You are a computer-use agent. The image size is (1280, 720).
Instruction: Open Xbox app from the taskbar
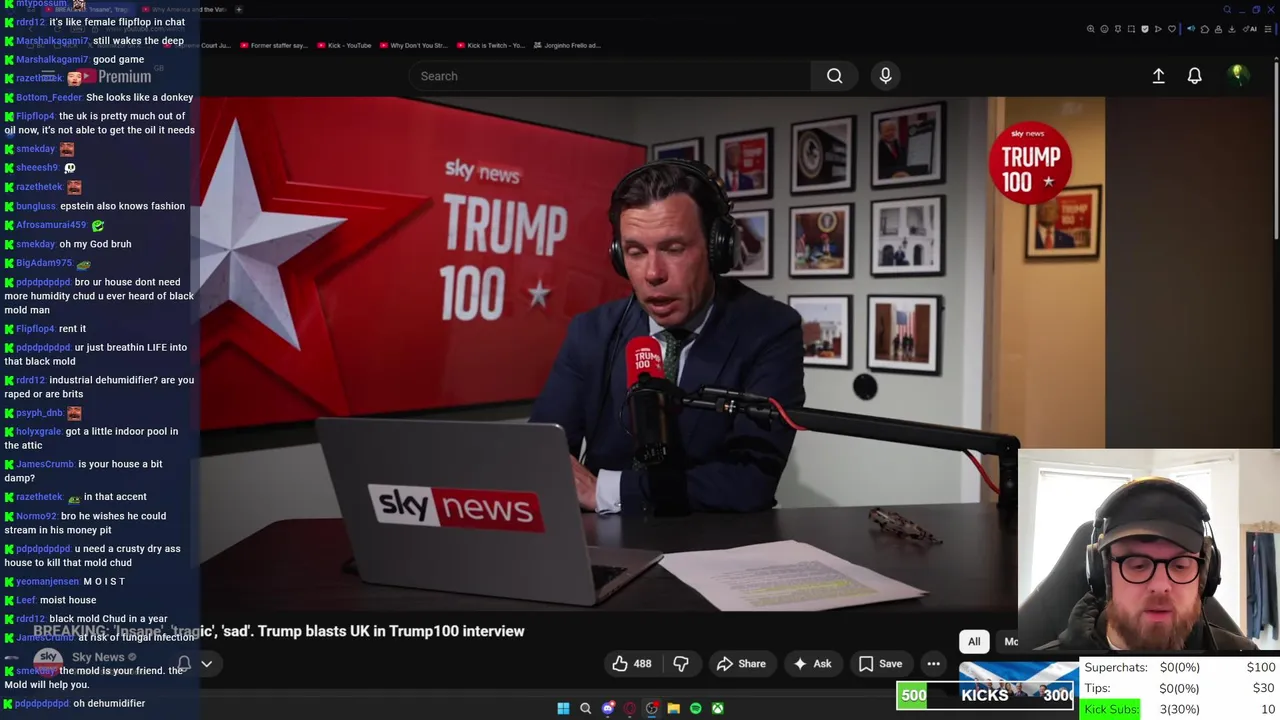click(718, 709)
